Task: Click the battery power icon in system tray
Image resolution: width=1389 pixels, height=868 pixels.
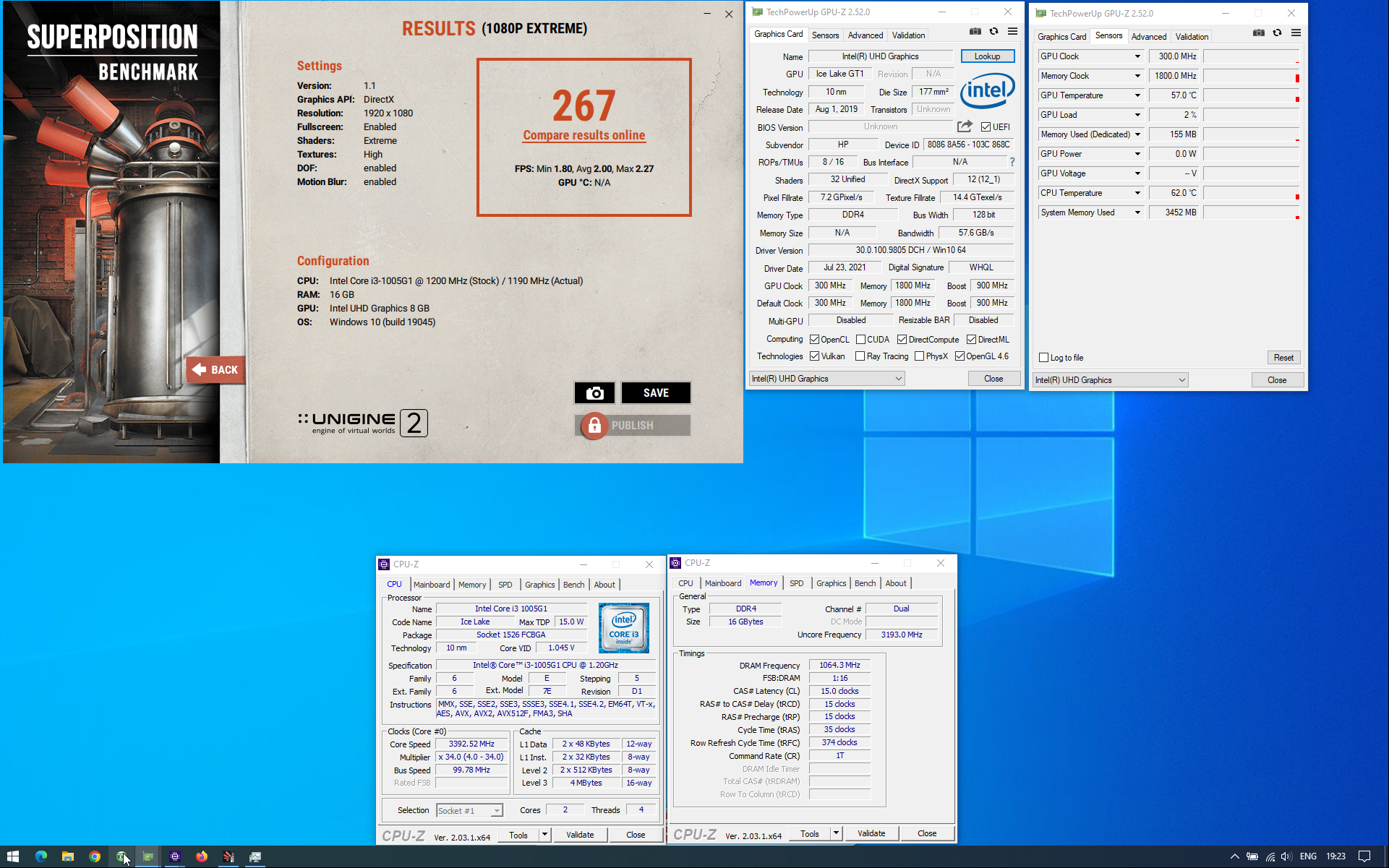Action: tap(1252, 856)
